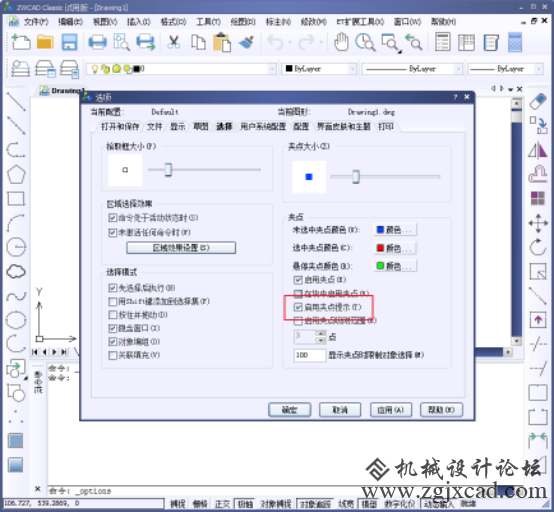Select the Ellipse draw tool
554x512 pixels.
16,320
